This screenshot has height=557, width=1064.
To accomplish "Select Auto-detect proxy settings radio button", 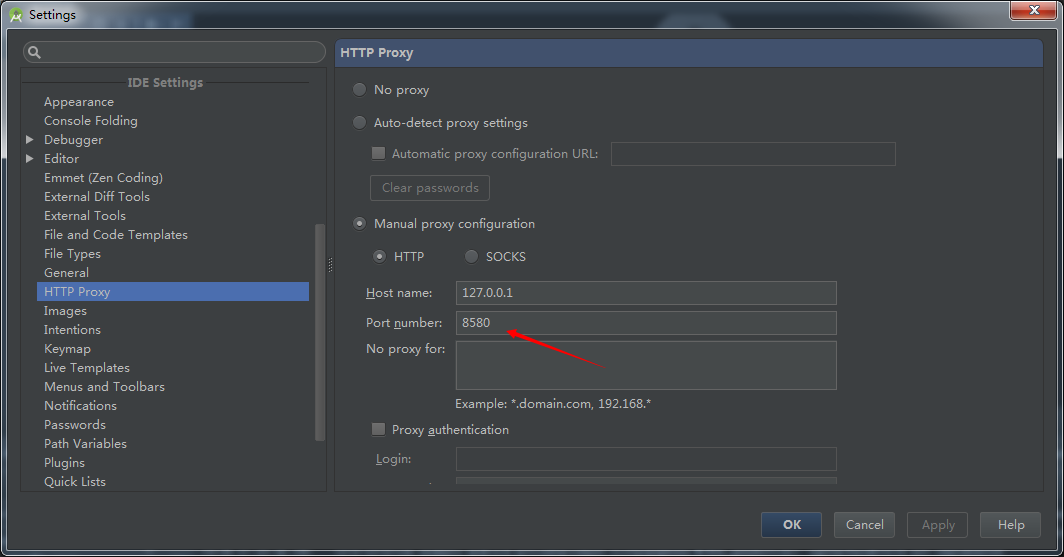I will tap(360, 123).
